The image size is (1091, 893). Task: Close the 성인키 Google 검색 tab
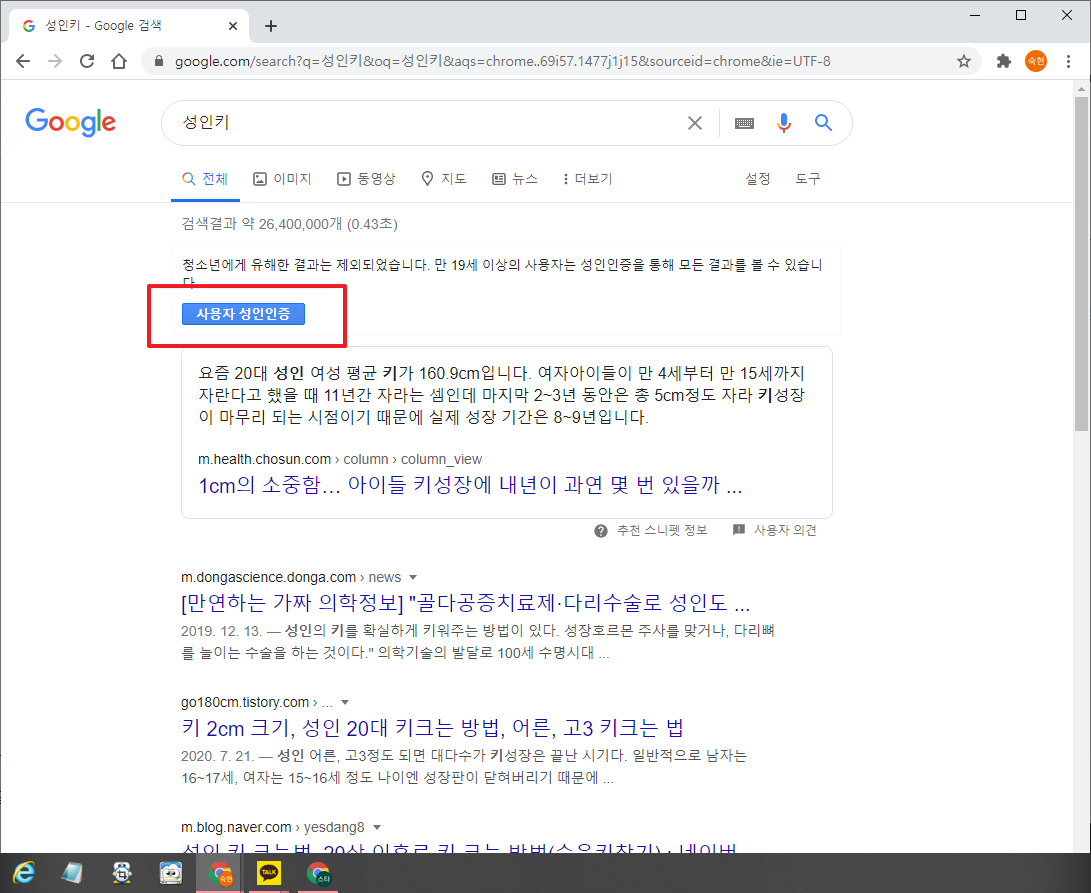tap(232, 26)
